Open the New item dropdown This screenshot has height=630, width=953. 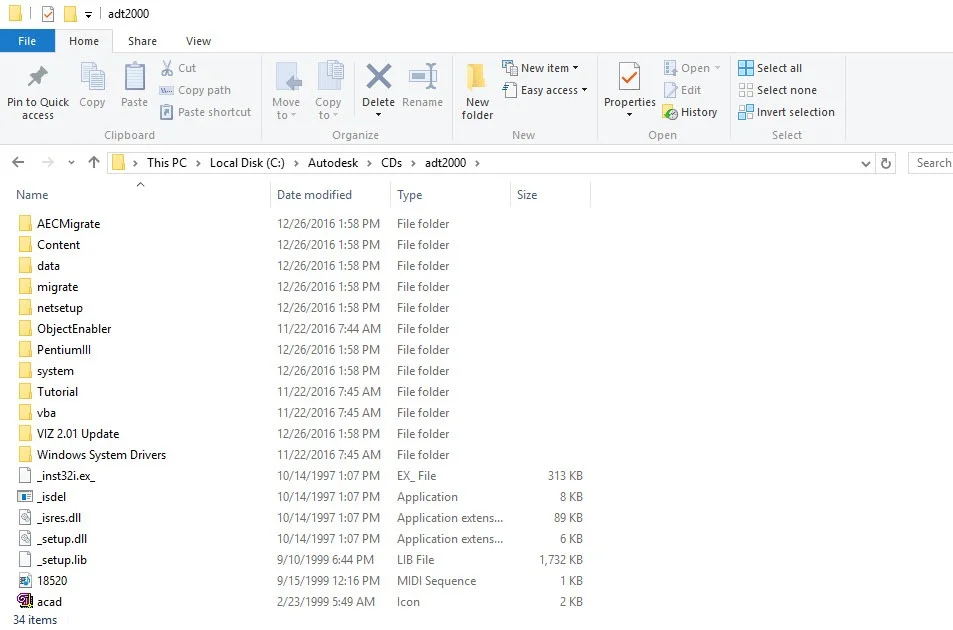coord(541,68)
